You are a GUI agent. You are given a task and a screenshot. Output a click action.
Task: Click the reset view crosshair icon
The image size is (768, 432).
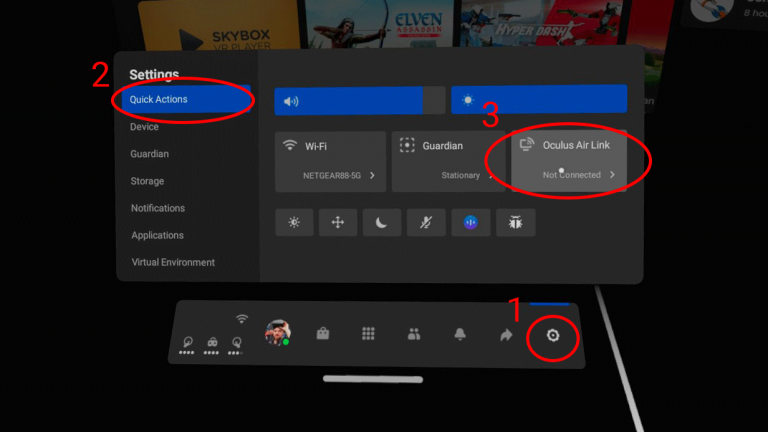[x=338, y=223]
